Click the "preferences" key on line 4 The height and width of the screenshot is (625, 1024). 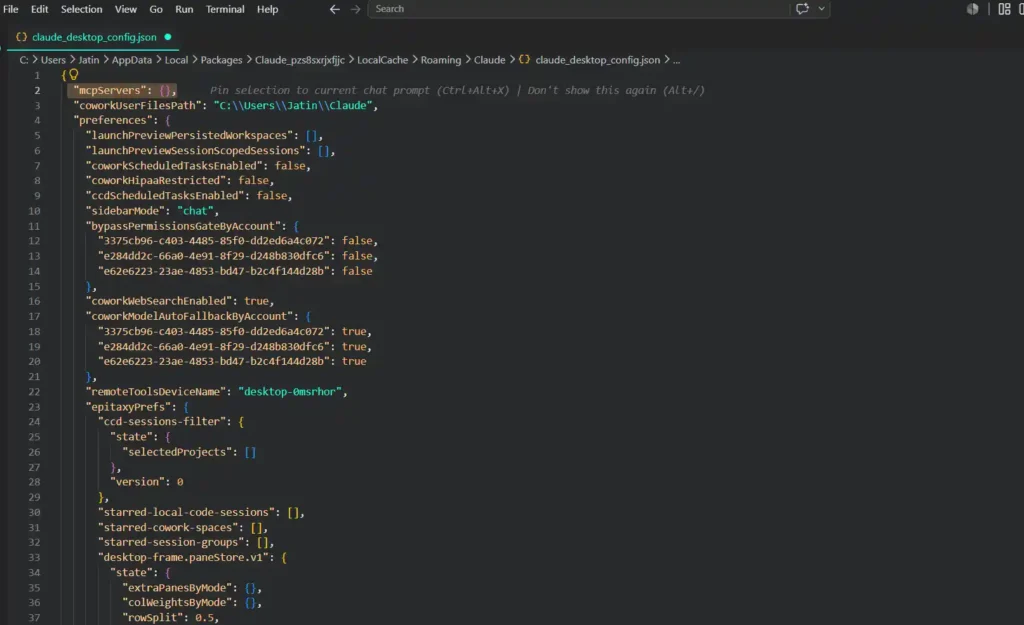click(x=113, y=120)
